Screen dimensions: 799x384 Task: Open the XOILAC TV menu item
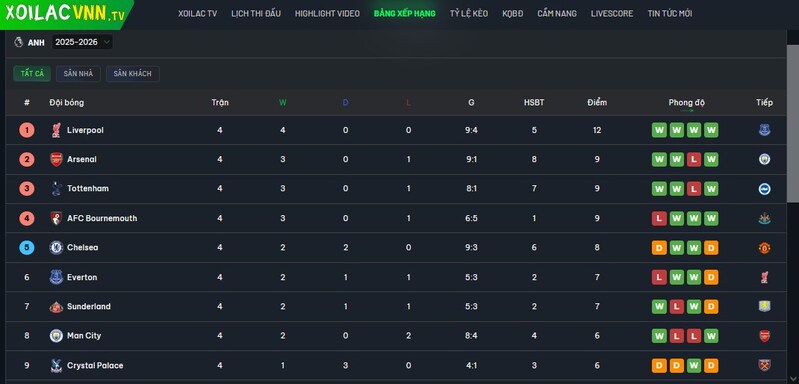[x=197, y=14]
